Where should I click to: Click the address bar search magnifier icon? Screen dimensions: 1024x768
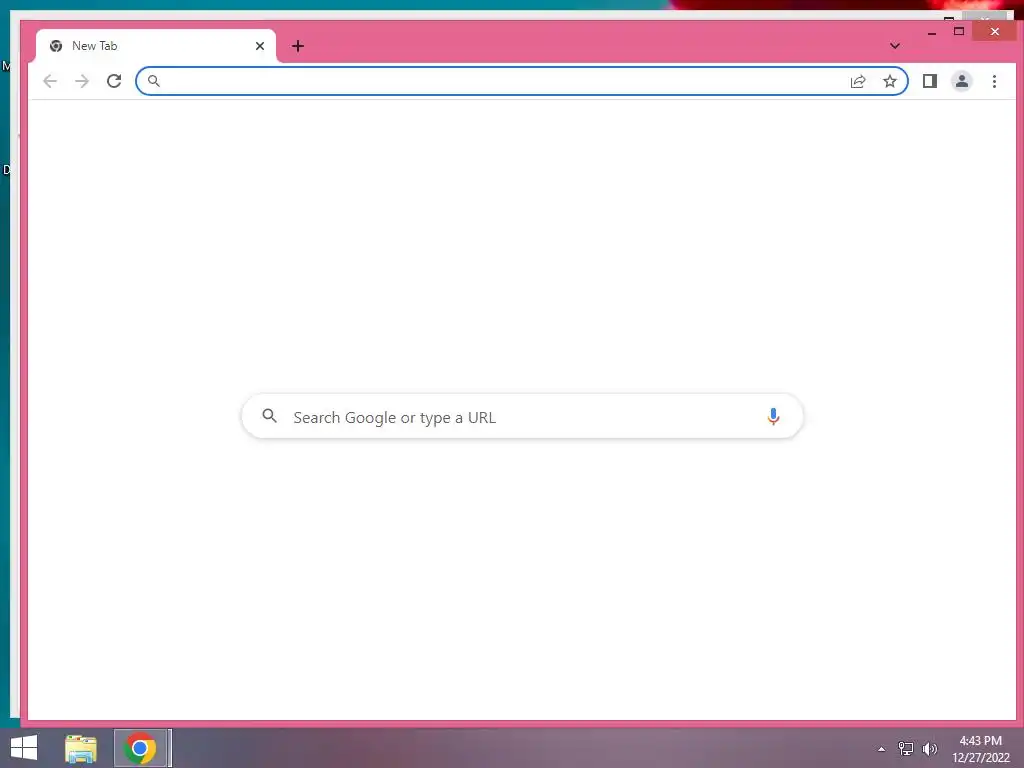[153, 81]
